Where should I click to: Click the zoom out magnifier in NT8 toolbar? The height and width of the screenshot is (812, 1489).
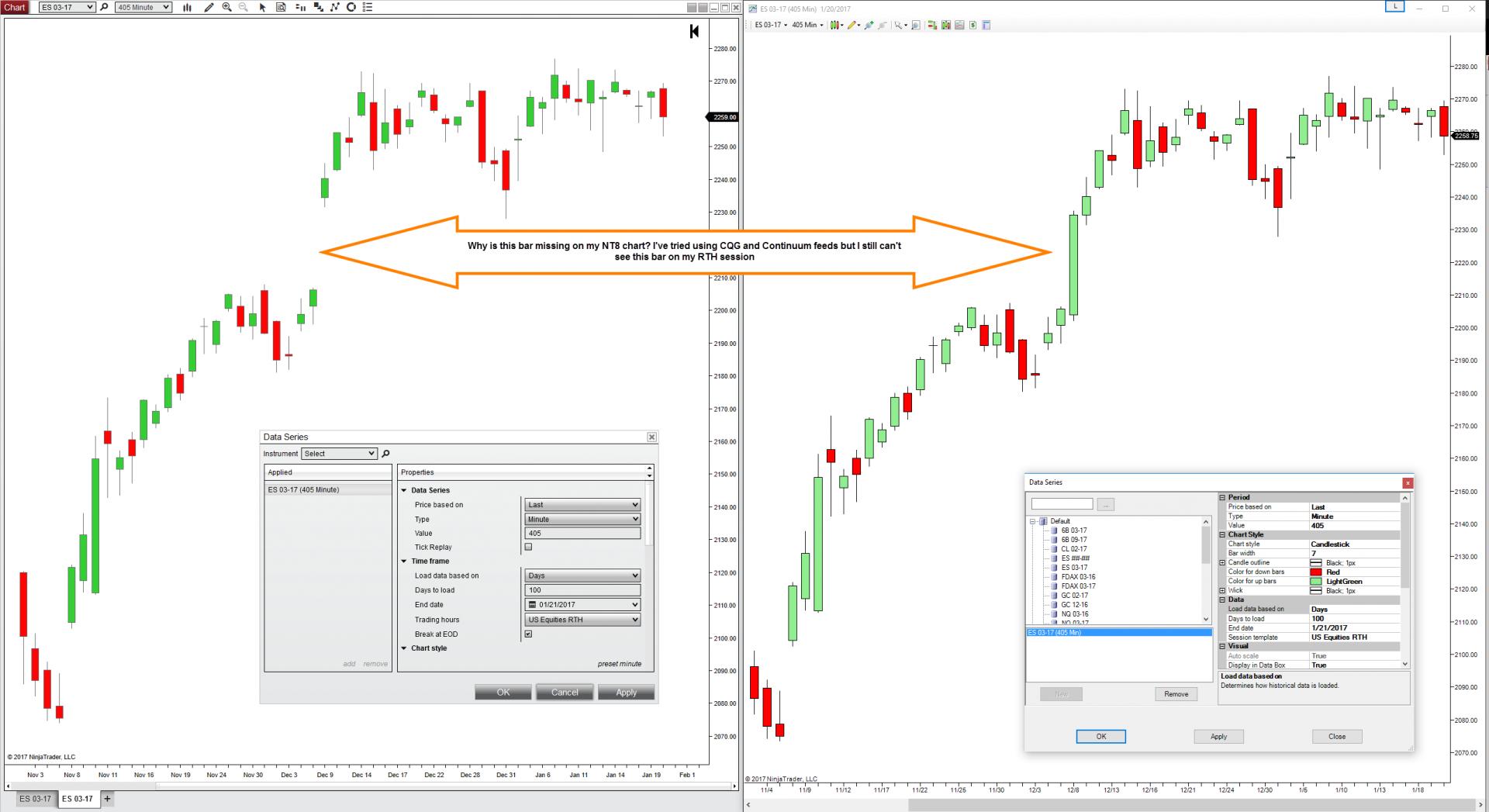click(244, 7)
